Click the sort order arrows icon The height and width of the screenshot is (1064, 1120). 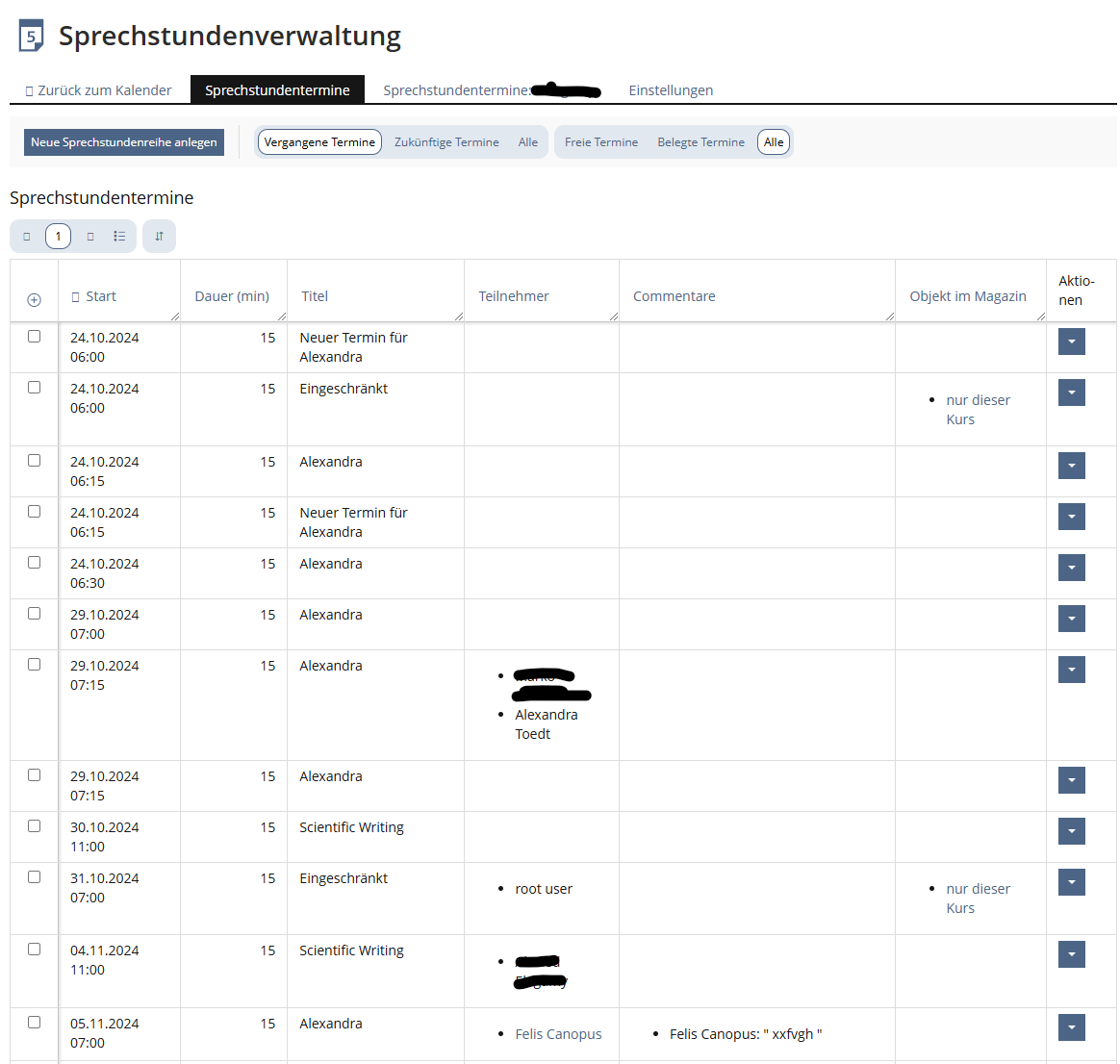159,237
